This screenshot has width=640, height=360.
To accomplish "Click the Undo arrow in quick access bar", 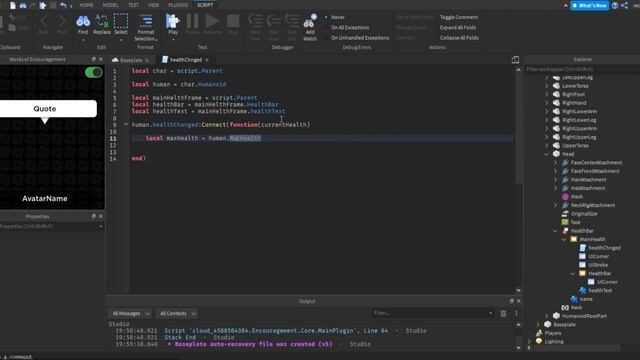I will [x=63, y=5].
